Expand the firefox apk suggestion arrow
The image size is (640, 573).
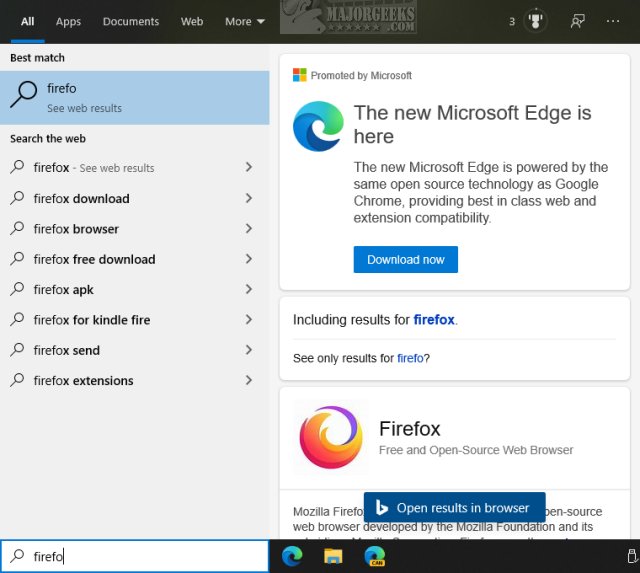249,289
